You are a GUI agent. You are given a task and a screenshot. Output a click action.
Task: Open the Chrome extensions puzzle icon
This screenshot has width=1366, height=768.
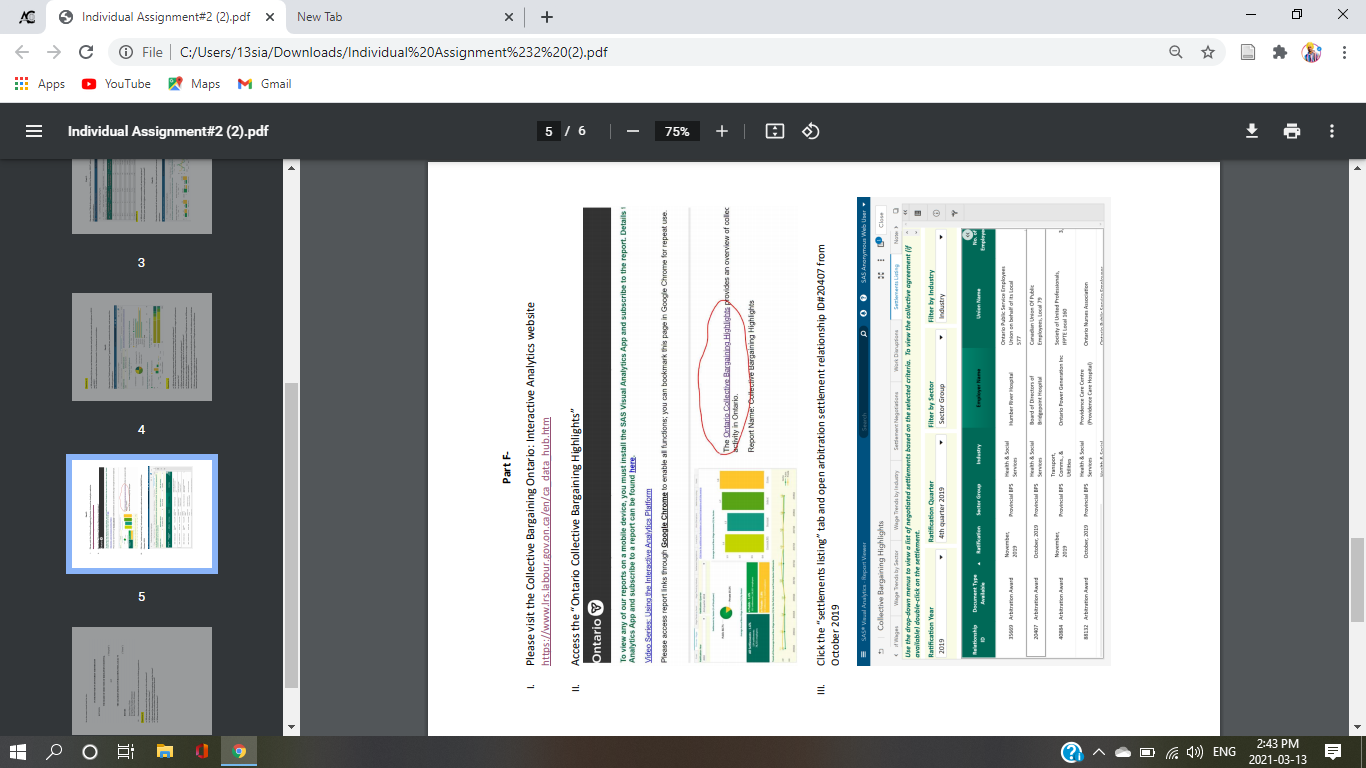pyautogui.click(x=1280, y=52)
